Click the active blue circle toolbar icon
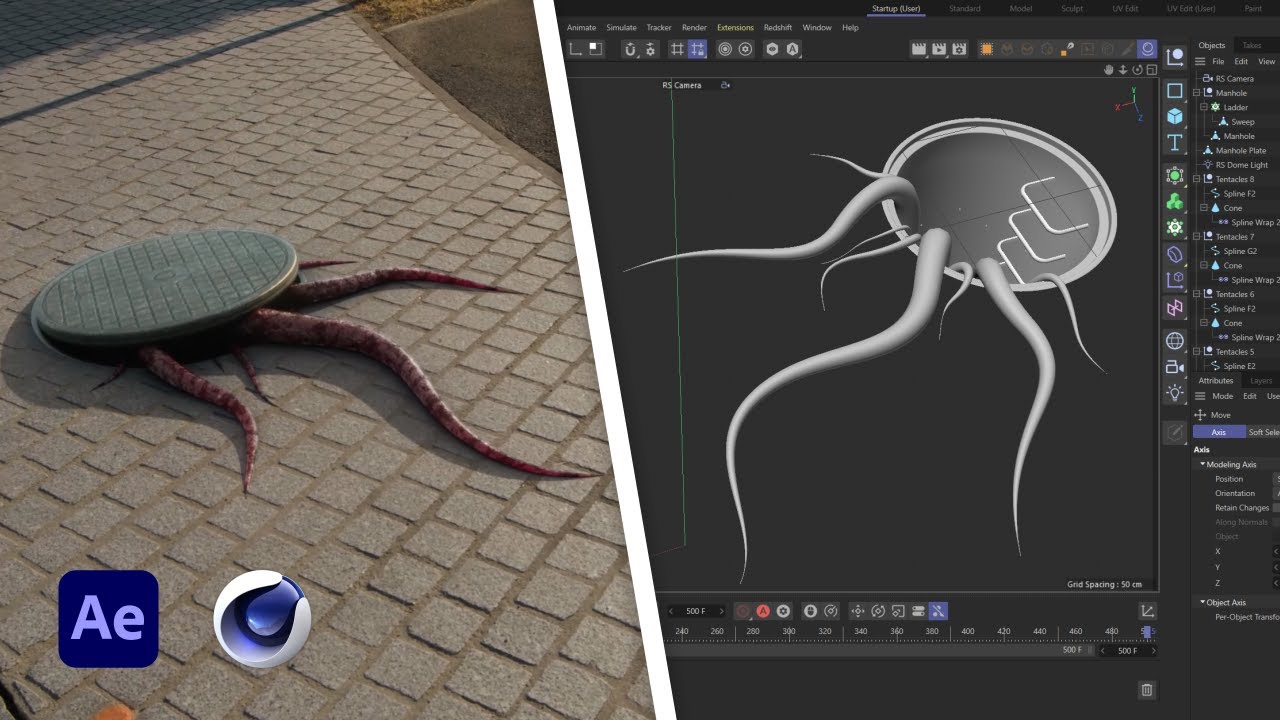 click(x=1147, y=49)
